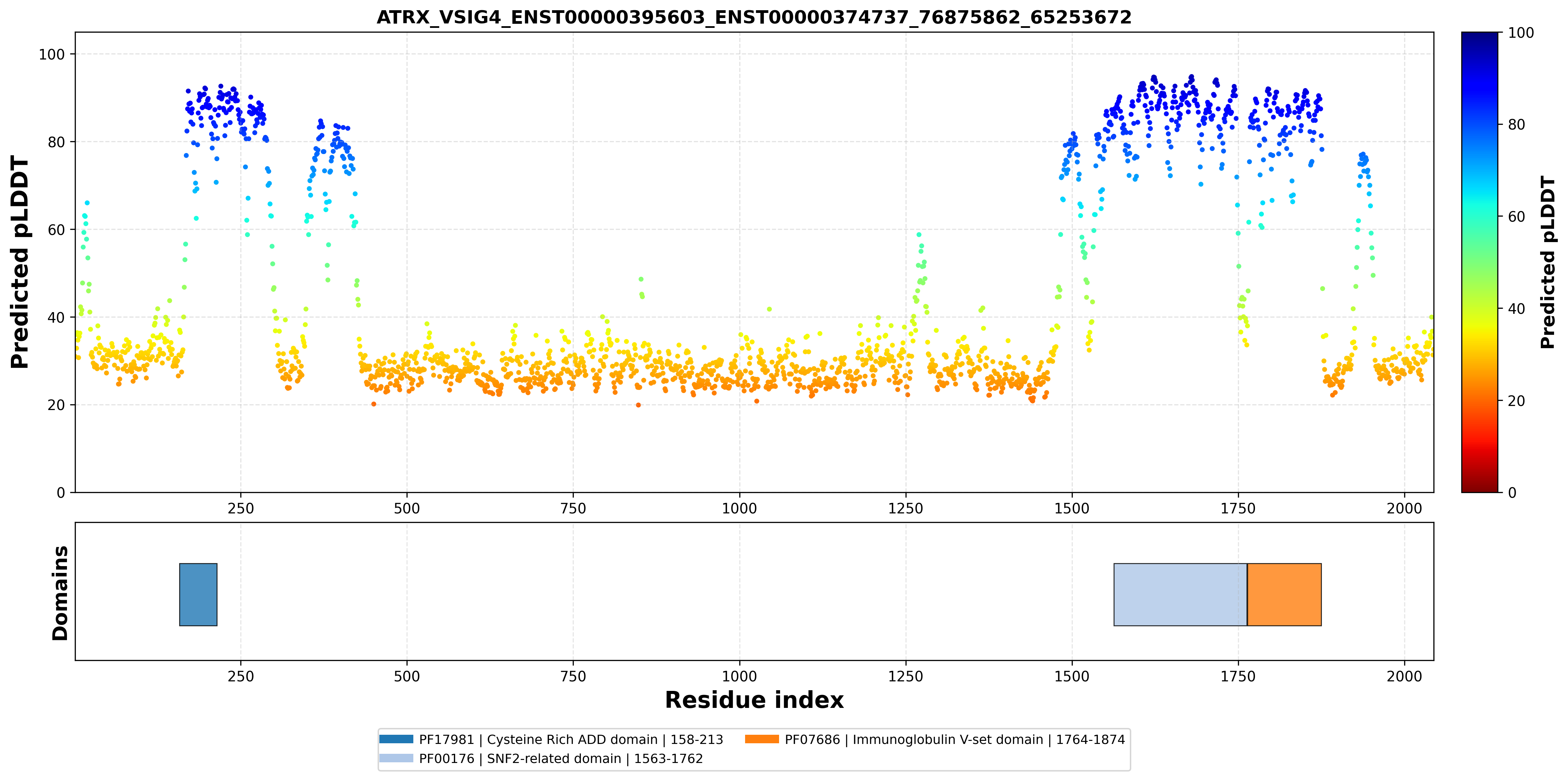Click the dark blue PF17981 legend swatch
Image resolution: width=1568 pixels, height=781 pixels.
tap(396, 739)
